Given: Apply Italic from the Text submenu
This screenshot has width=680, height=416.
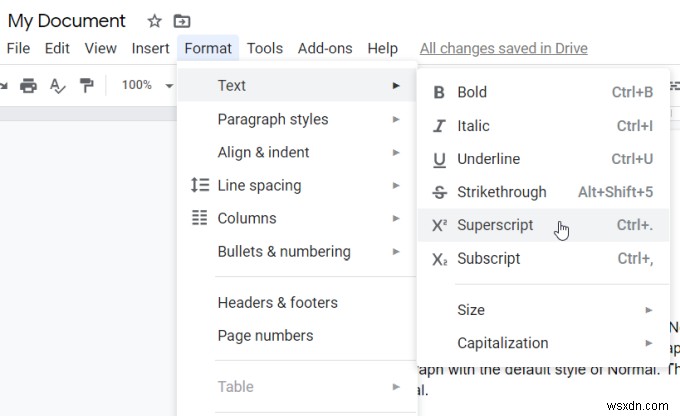Looking at the screenshot, I should 473,125.
